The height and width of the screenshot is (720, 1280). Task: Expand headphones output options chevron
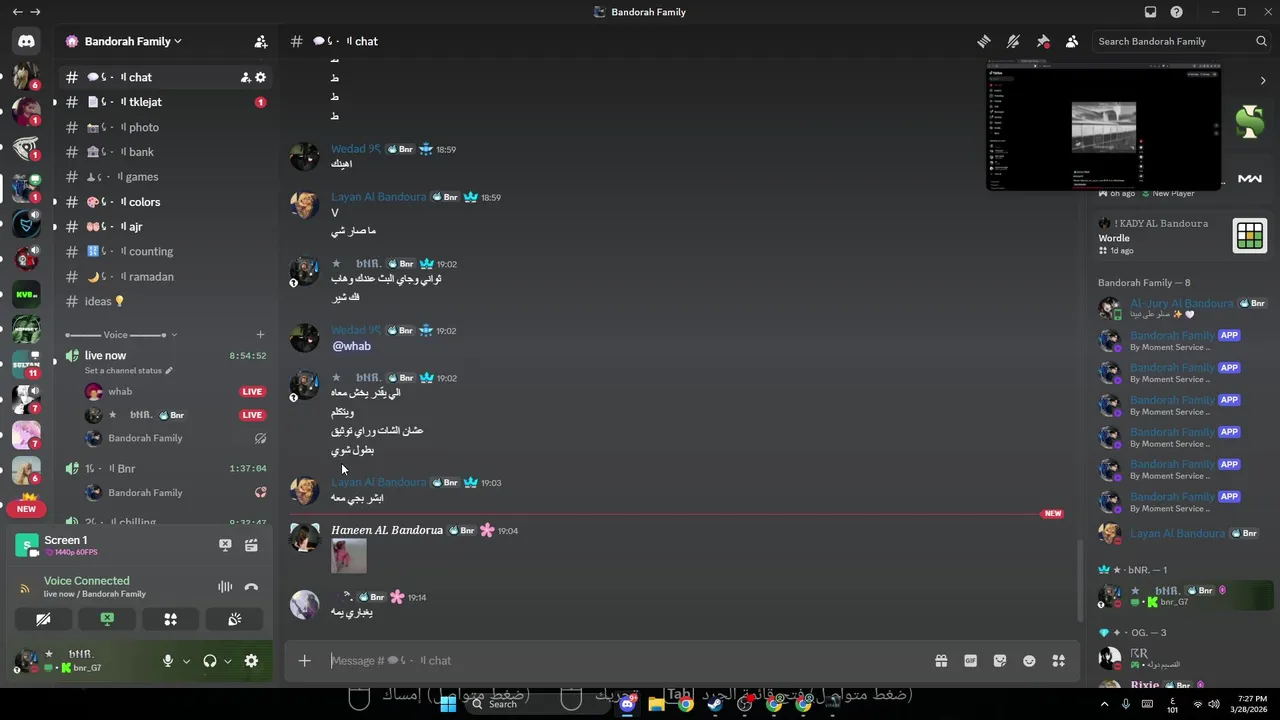(x=228, y=661)
